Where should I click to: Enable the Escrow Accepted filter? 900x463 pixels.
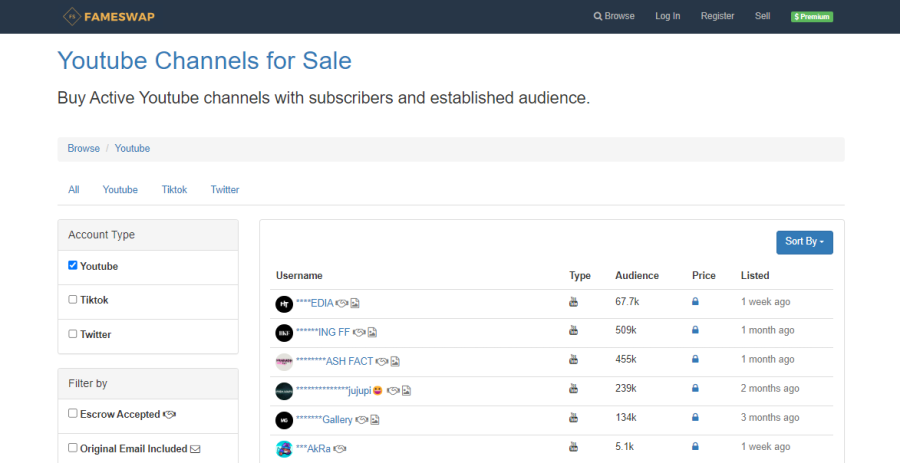click(72, 413)
